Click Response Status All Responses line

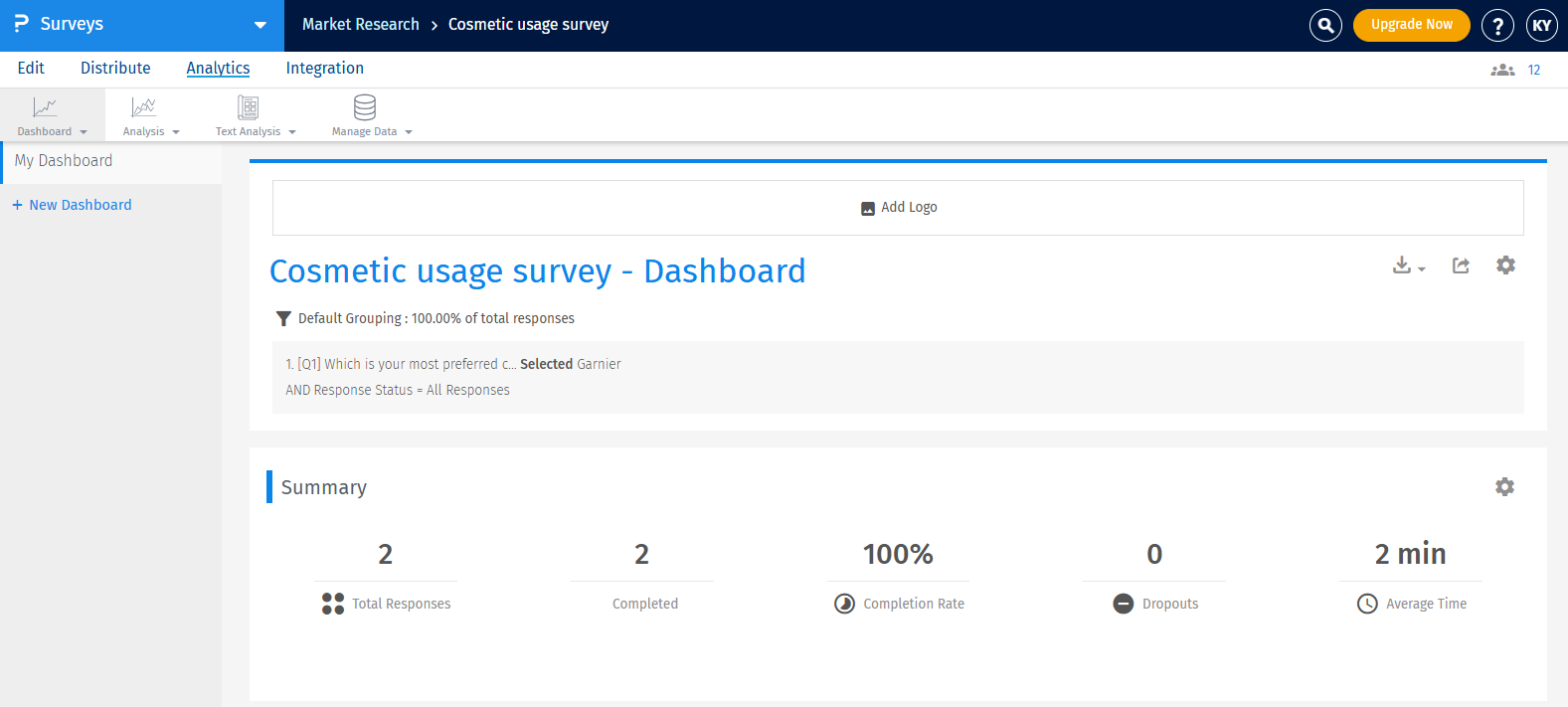(398, 390)
